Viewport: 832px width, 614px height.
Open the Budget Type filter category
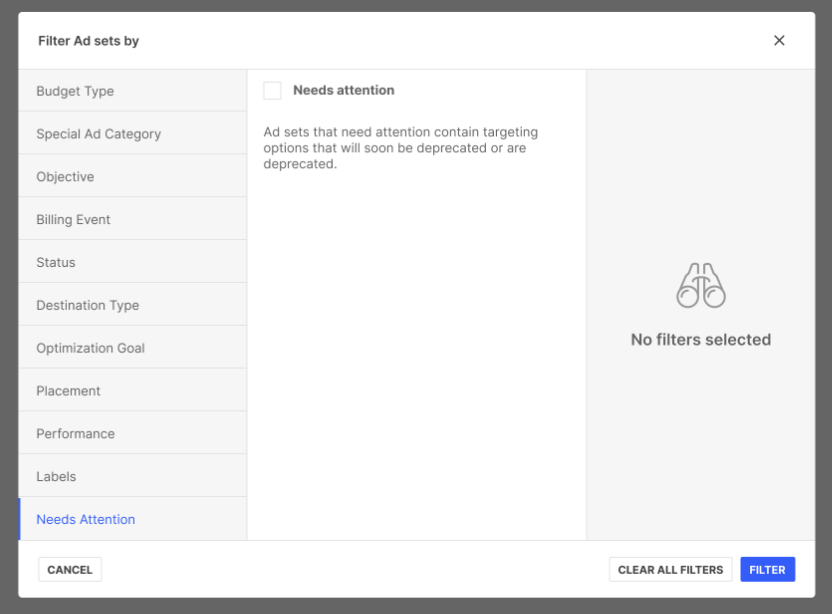pyautogui.click(x=75, y=91)
